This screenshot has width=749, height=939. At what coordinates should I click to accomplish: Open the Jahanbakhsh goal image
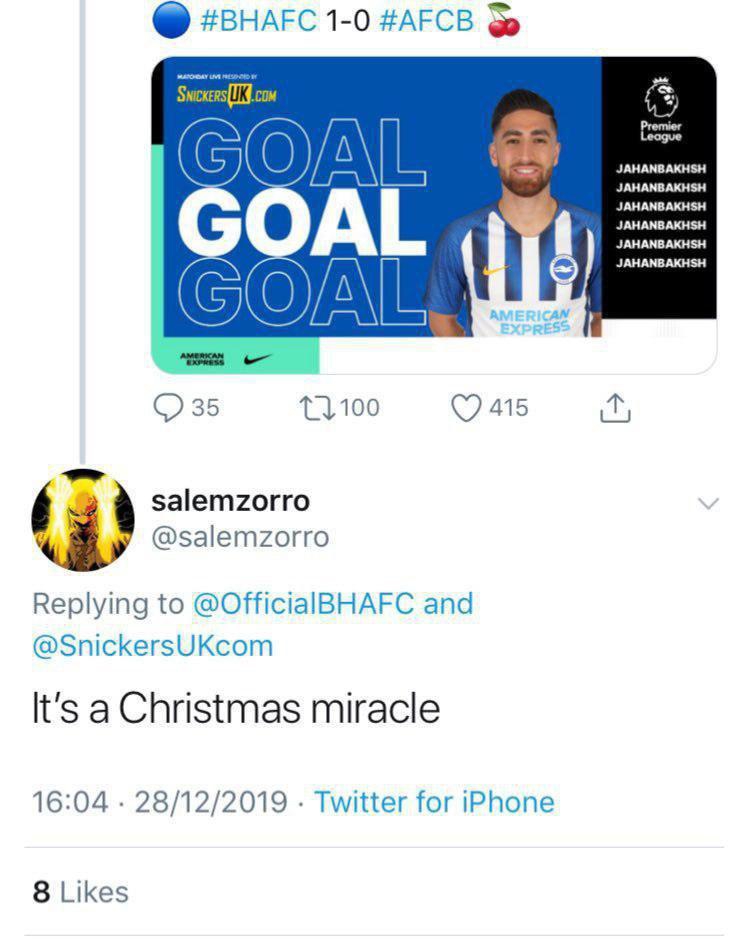click(x=433, y=215)
